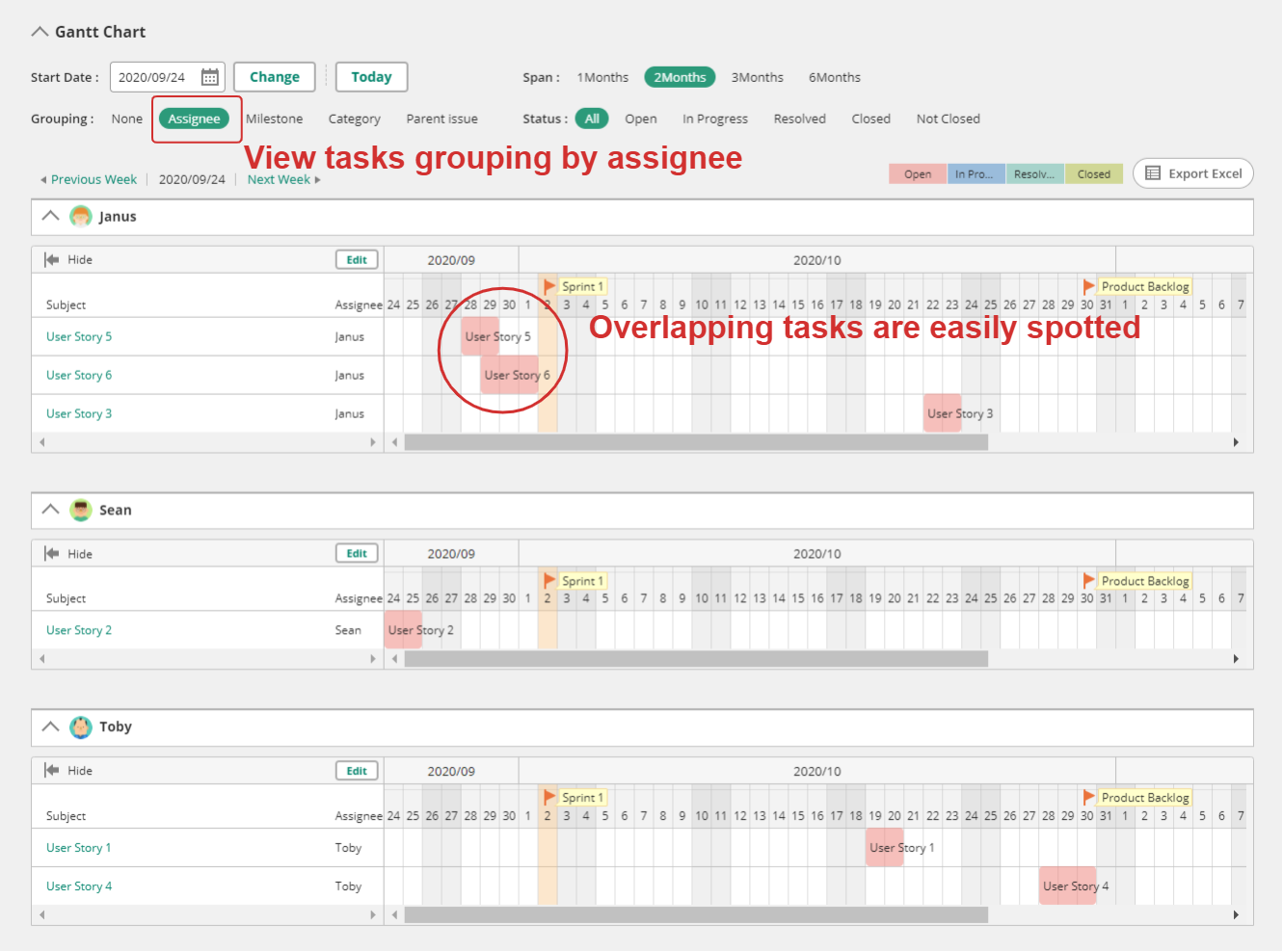
Task: Select the Not Closed status filter
Action: (947, 118)
